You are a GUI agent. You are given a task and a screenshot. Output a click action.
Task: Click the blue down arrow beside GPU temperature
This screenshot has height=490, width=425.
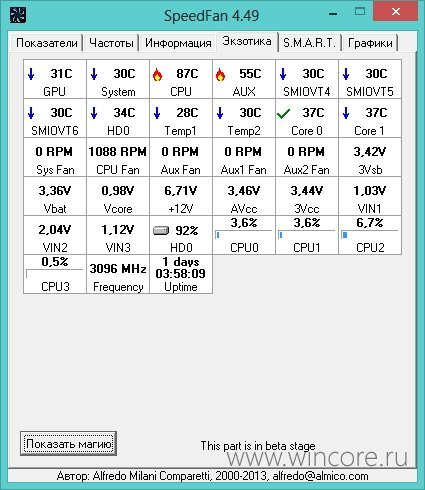[x=31, y=74]
